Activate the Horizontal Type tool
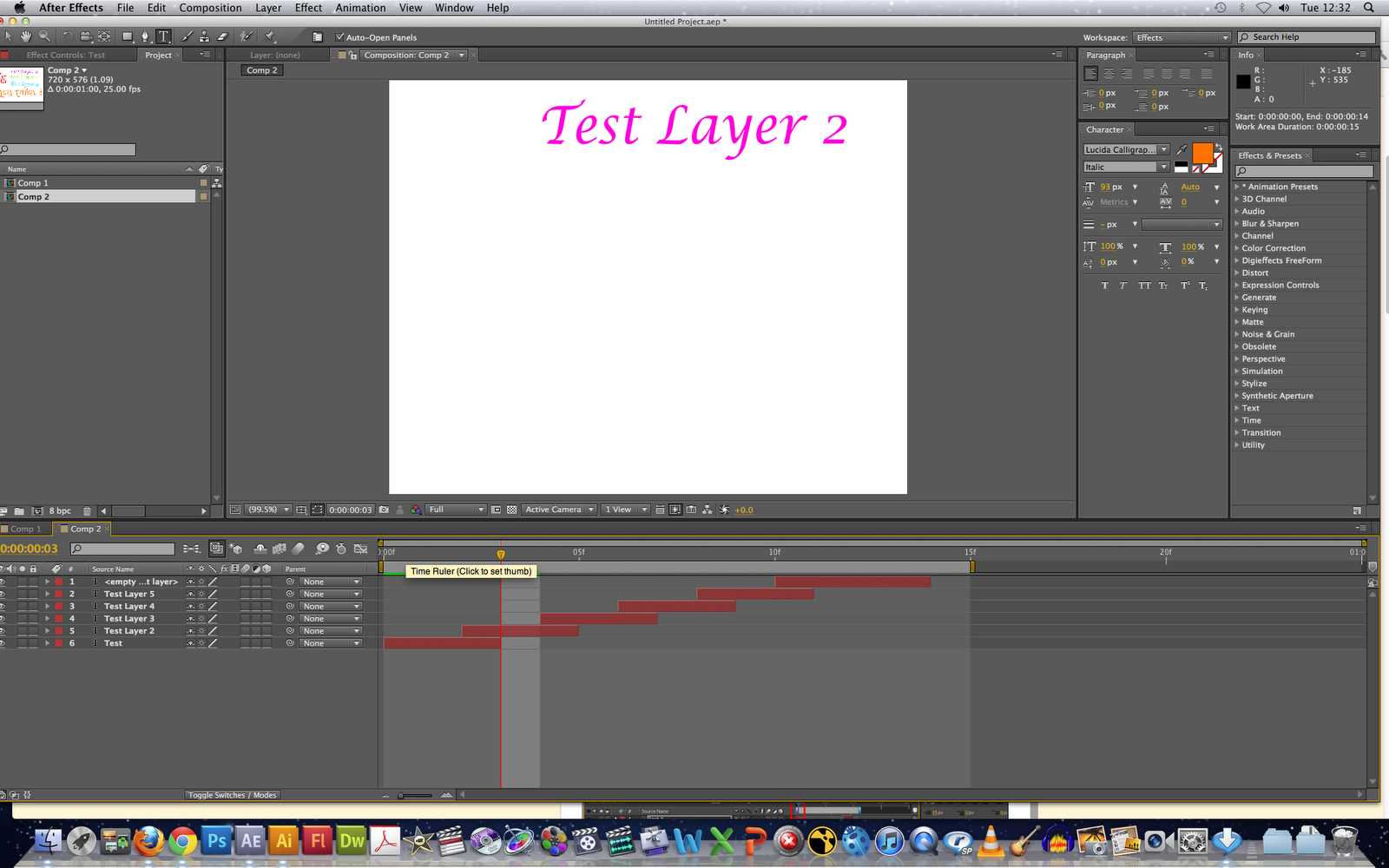 pos(163,36)
